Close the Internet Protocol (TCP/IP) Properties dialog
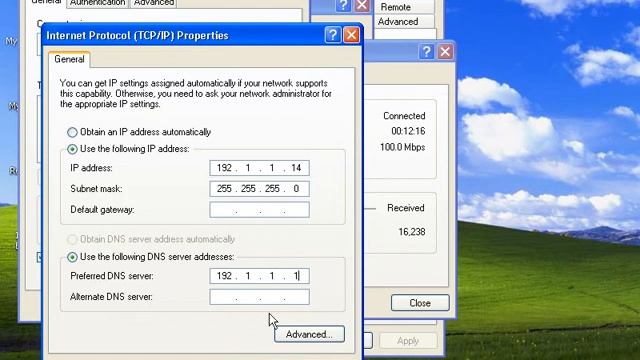 [351, 35]
